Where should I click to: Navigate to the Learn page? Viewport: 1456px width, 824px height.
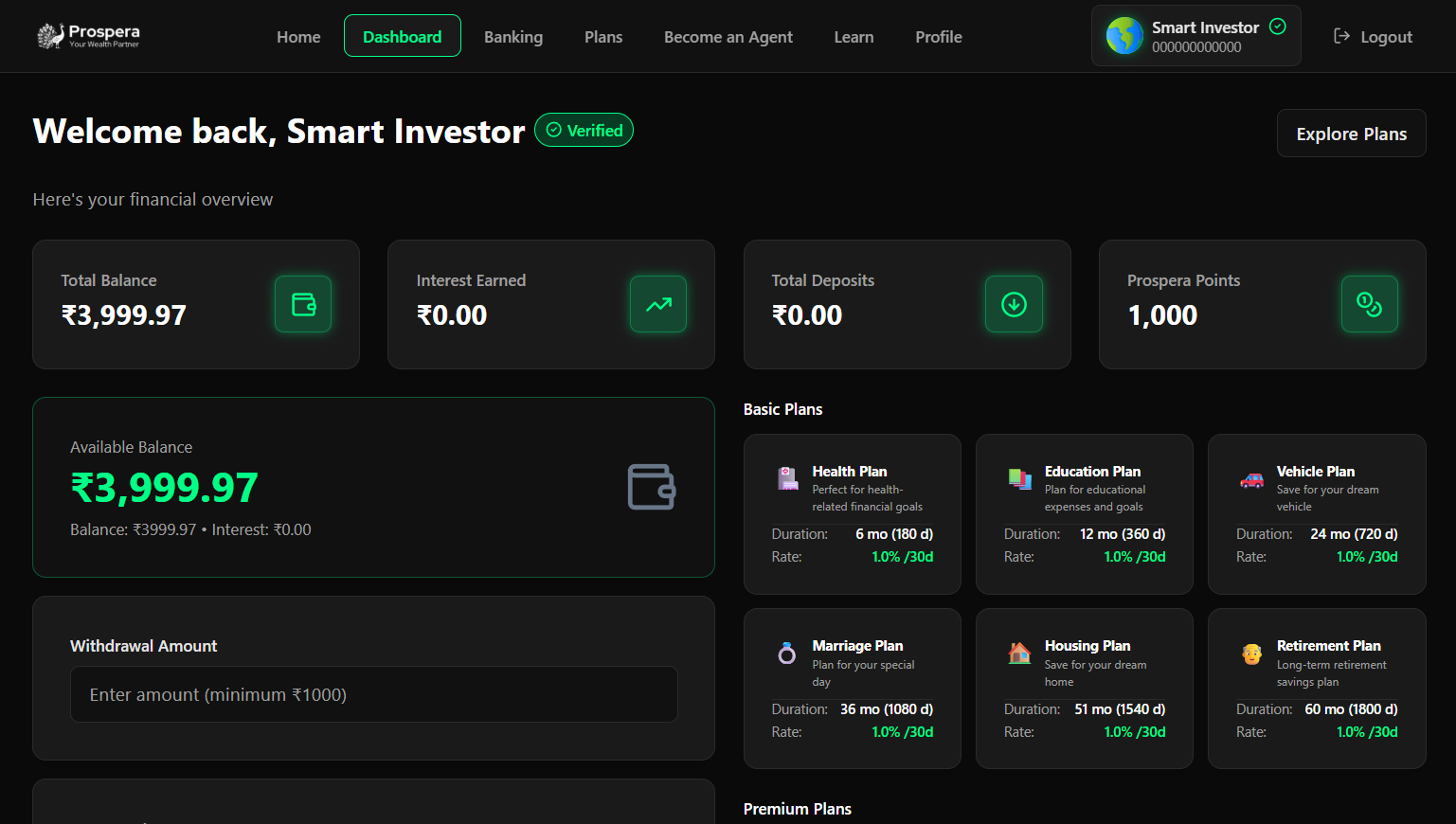pyautogui.click(x=854, y=37)
